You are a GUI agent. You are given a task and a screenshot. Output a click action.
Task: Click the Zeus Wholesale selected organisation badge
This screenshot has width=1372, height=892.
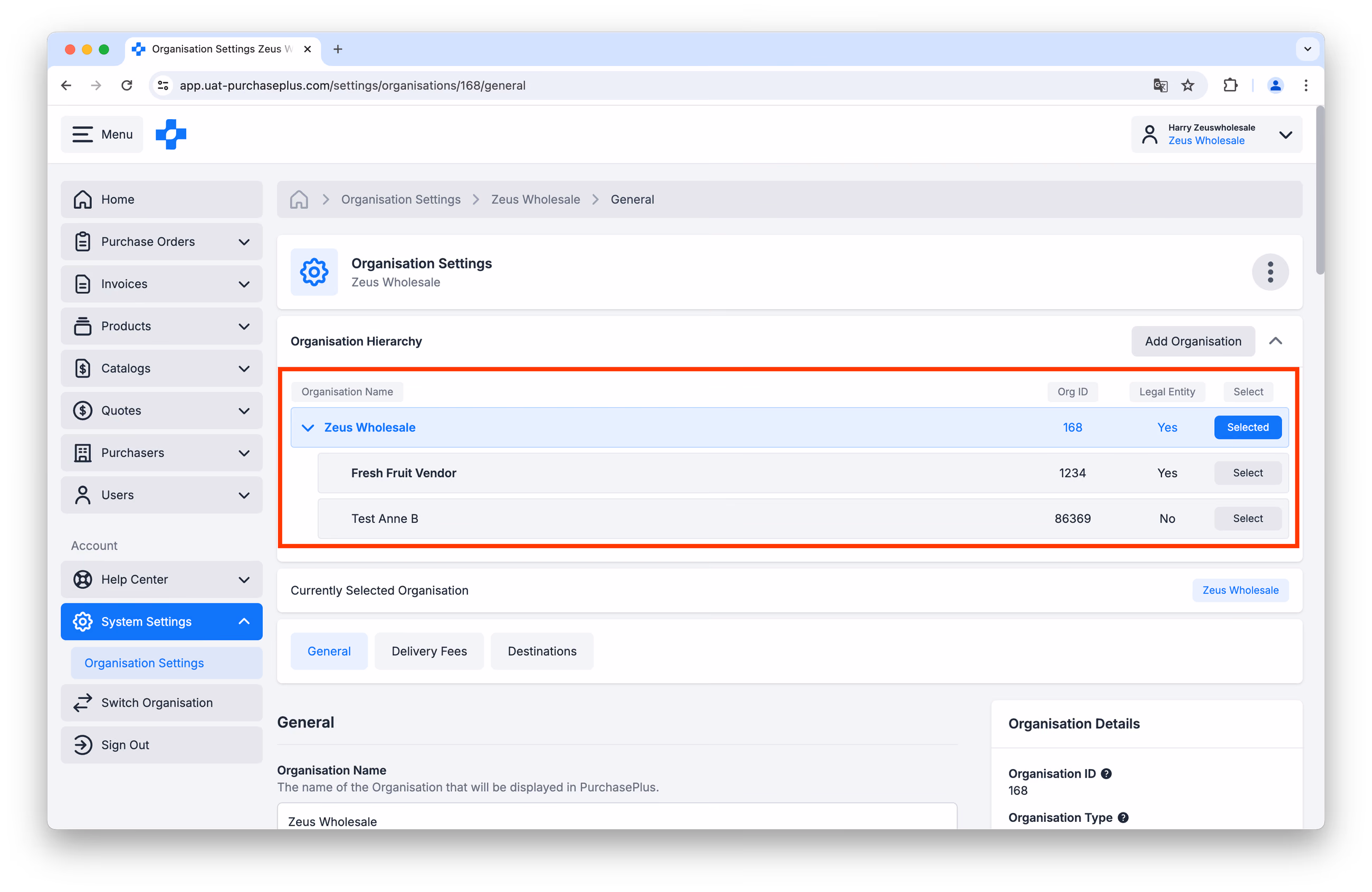coord(1240,591)
